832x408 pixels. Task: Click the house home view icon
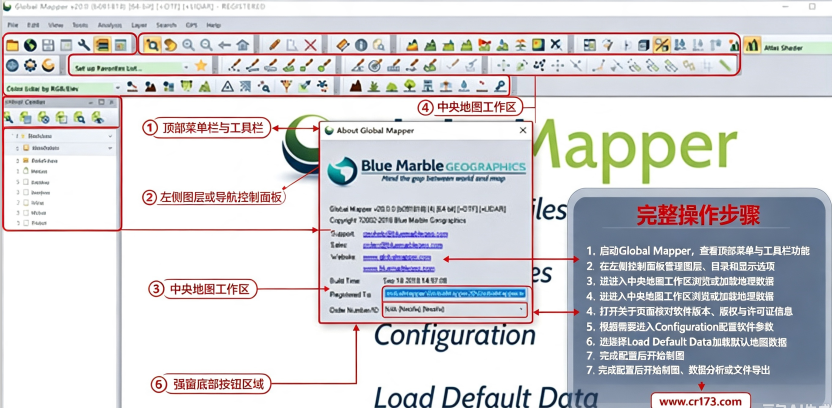tap(242, 45)
